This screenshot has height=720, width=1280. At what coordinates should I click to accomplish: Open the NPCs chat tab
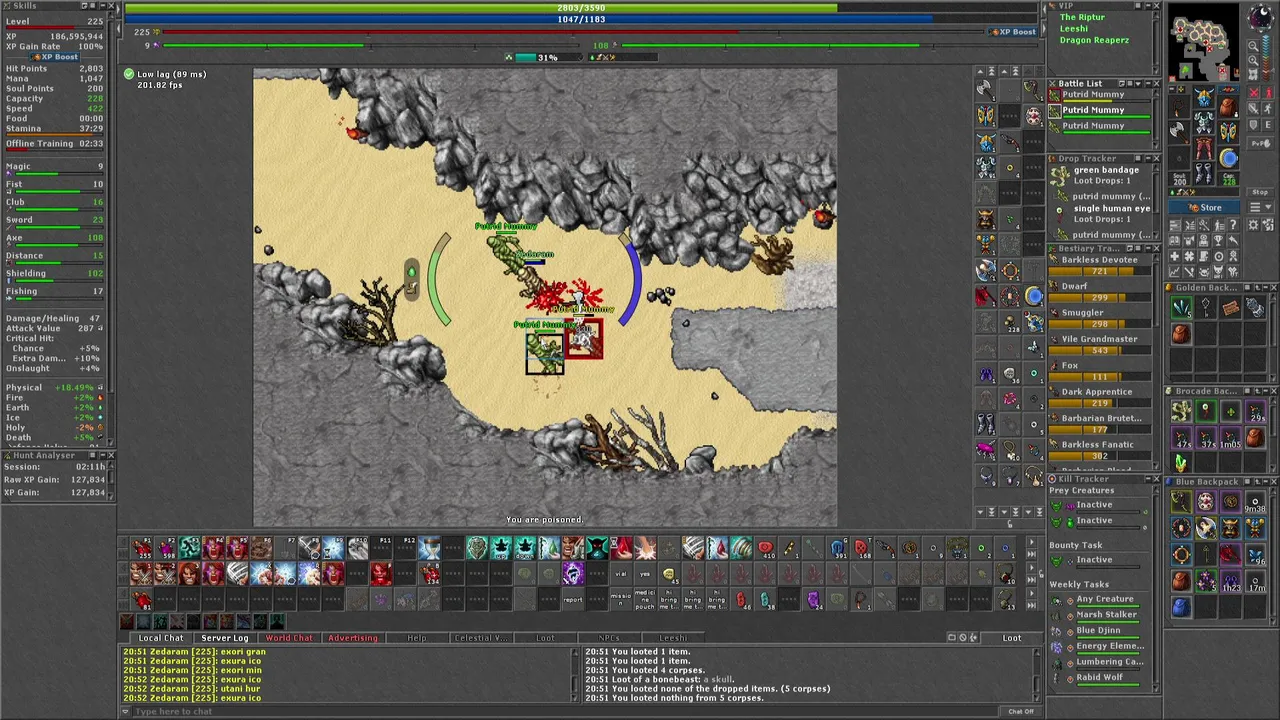(609, 638)
